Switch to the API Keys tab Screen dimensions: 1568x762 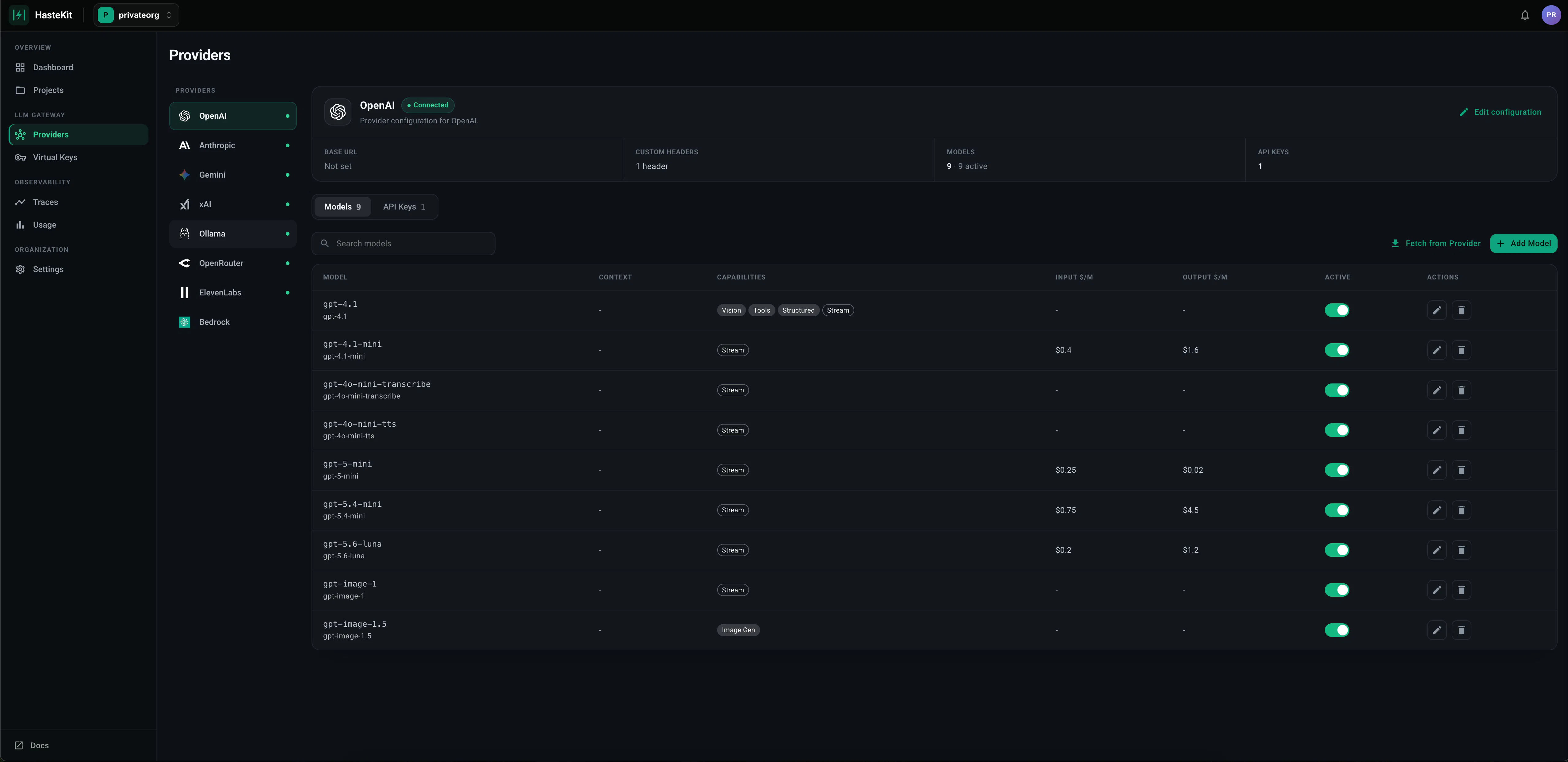(404, 207)
